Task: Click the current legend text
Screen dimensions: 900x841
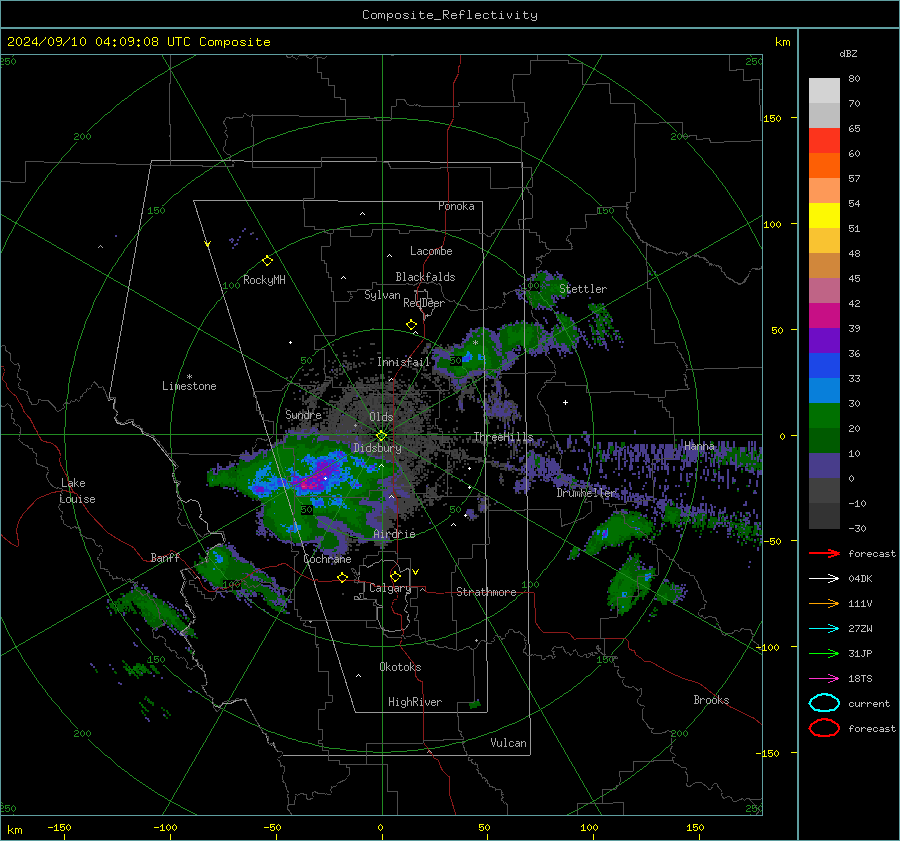Action: (869, 703)
